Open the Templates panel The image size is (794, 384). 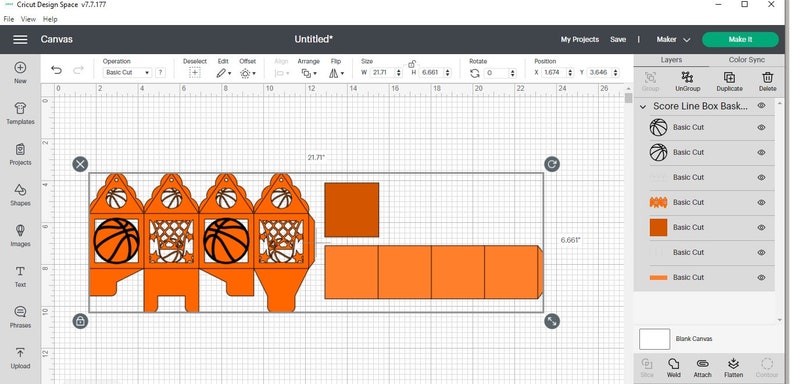(x=20, y=108)
